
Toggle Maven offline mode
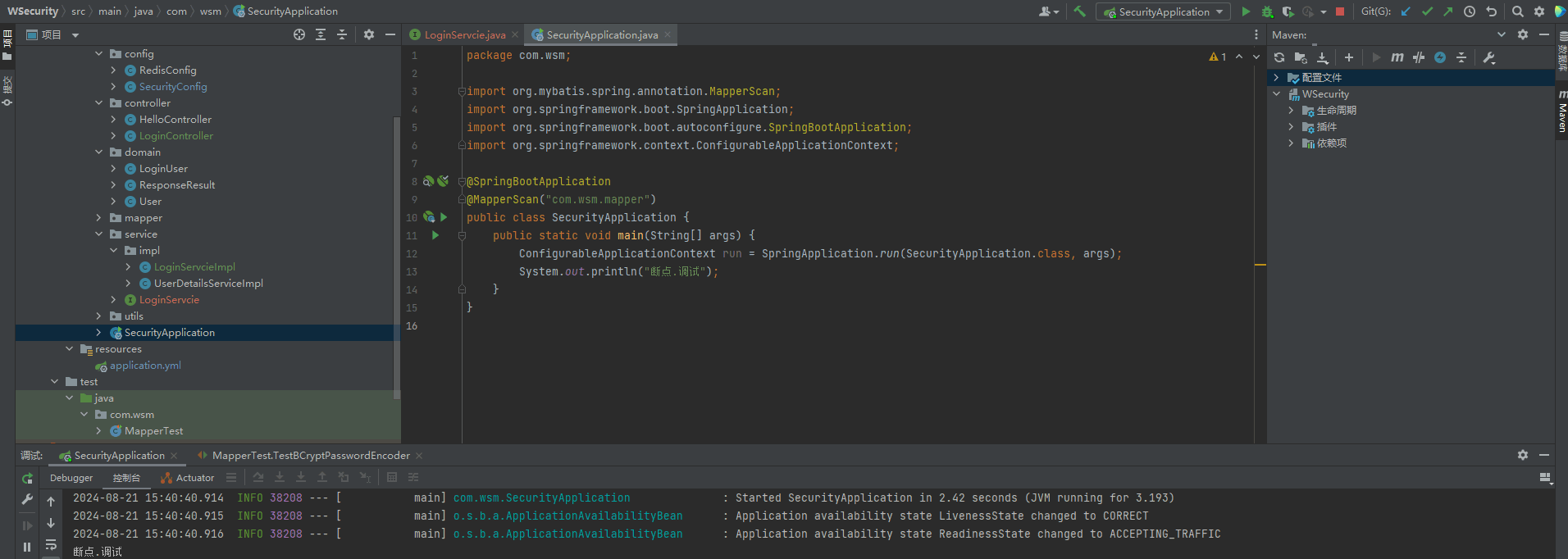[x=1419, y=57]
